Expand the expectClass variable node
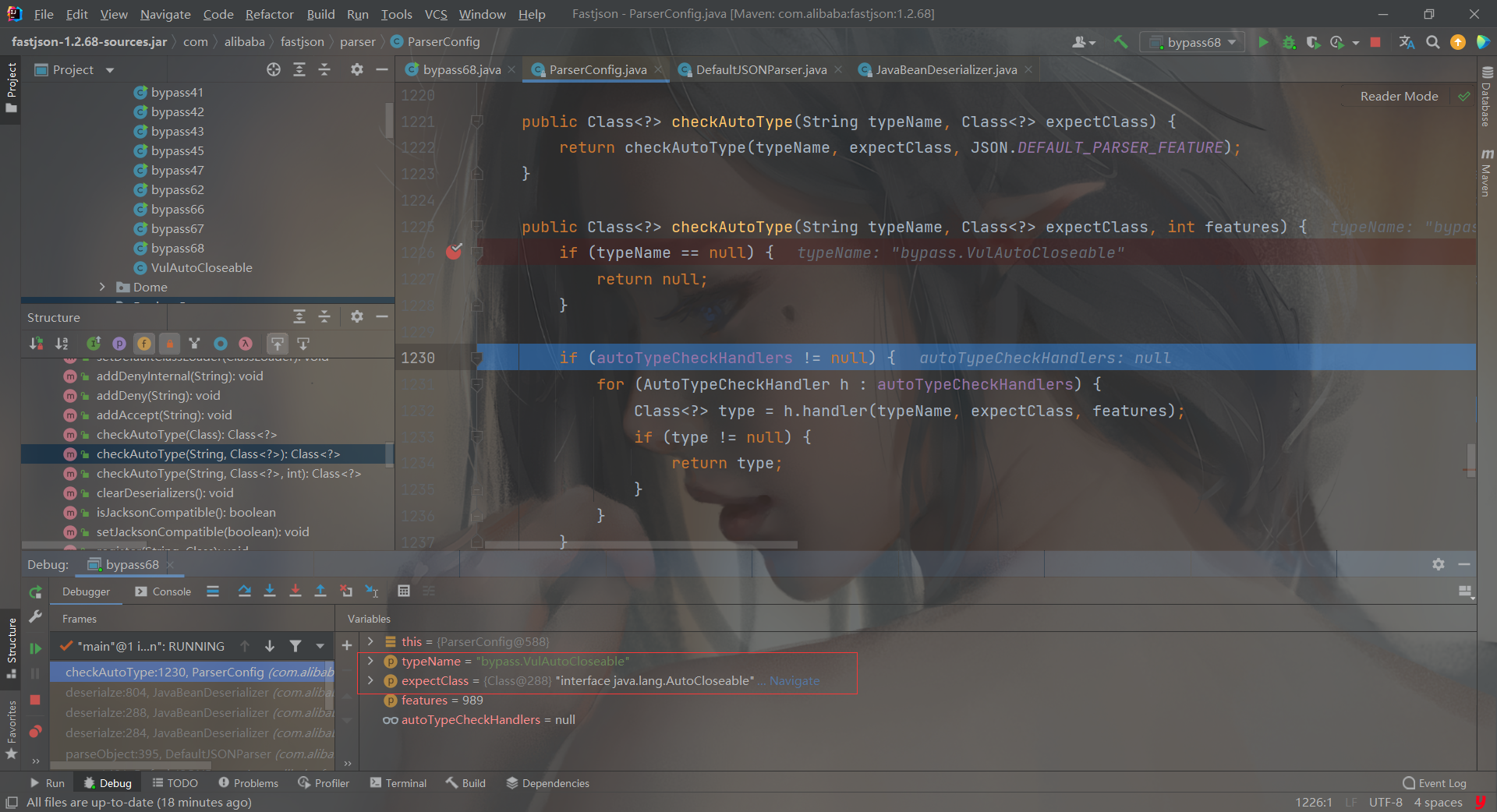Image resolution: width=1497 pixels, height=812 pixels. [x=370, y=680]
